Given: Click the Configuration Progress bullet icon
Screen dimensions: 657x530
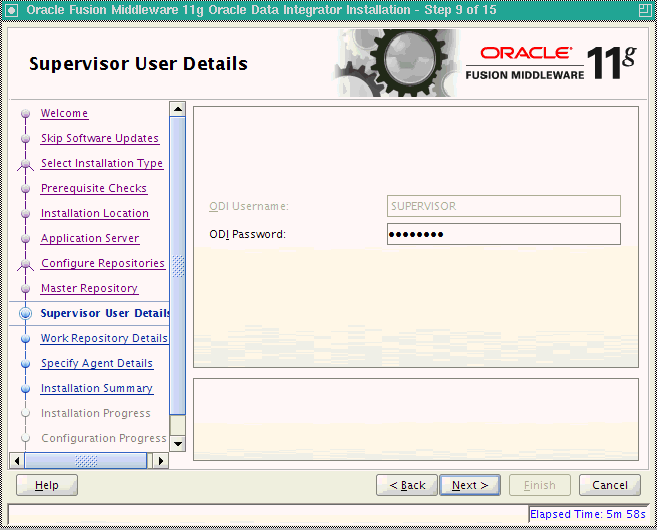Looking at the screenshot, I should click(26, 438).
